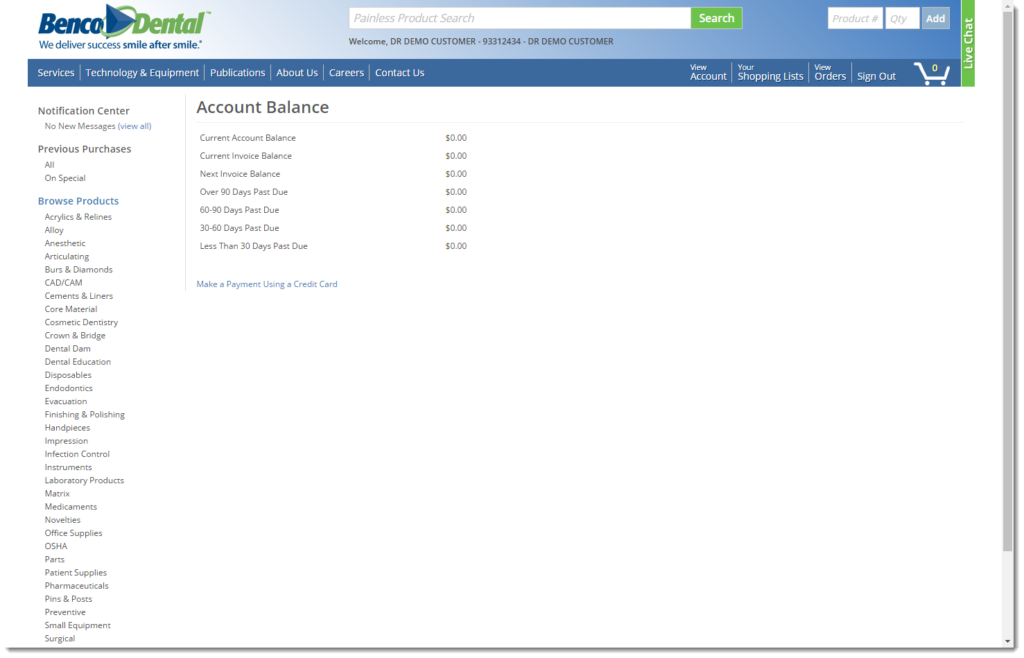
Task: Click View Orders
Action: (x=829, y=72)
